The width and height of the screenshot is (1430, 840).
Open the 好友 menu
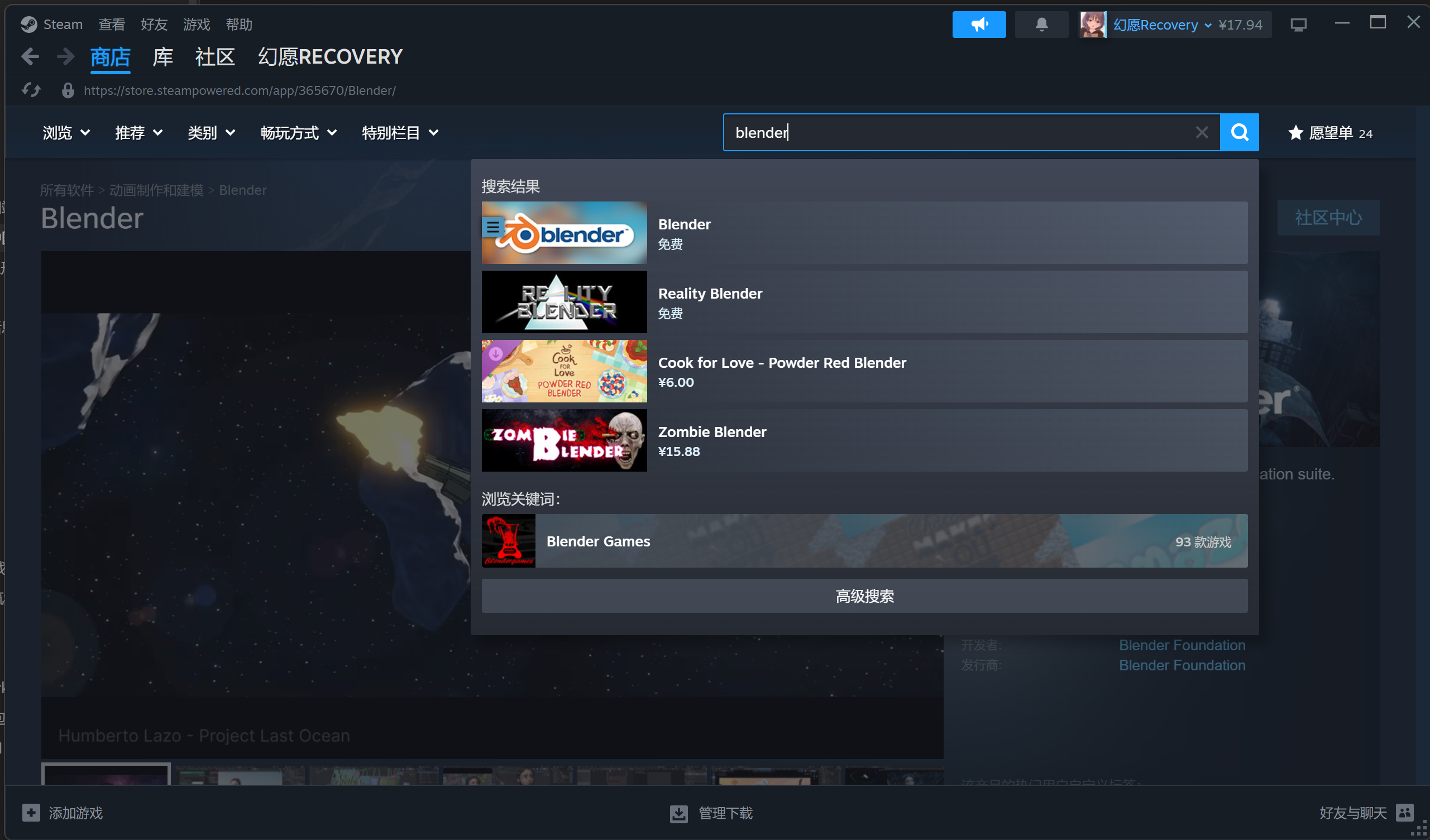[154, 25]
